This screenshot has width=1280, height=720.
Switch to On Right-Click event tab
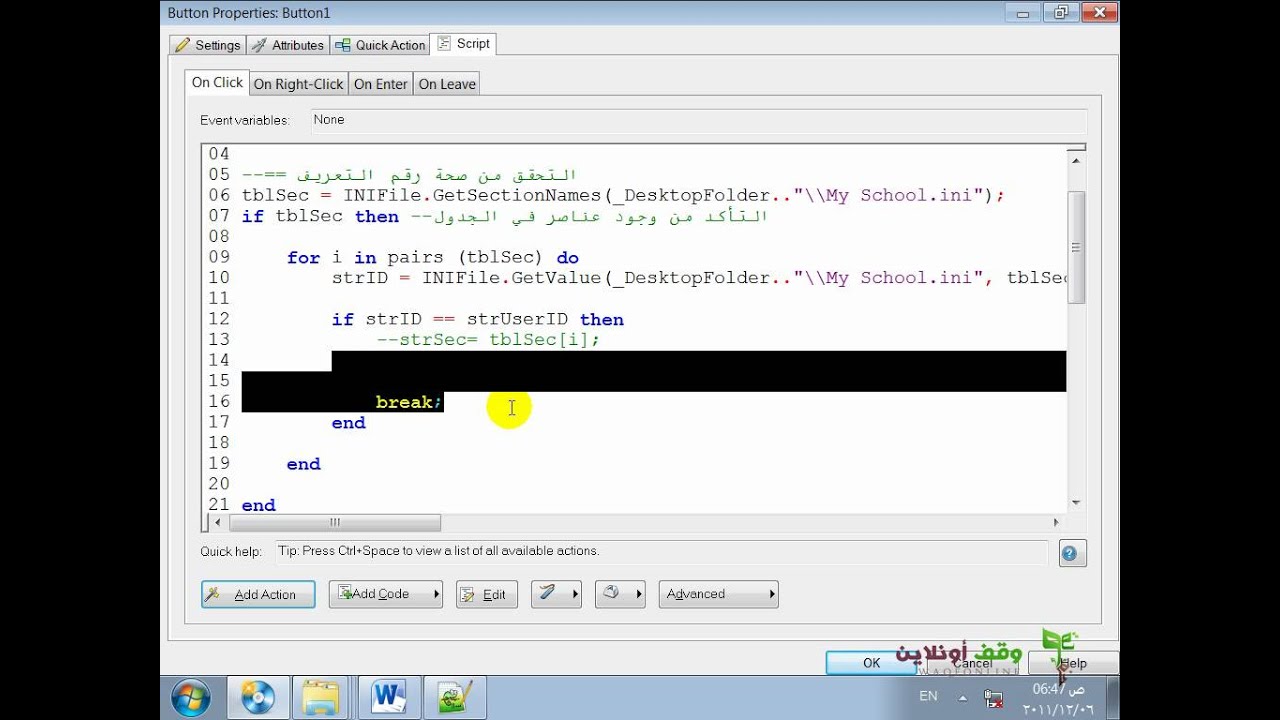click(x=298, y=84)
